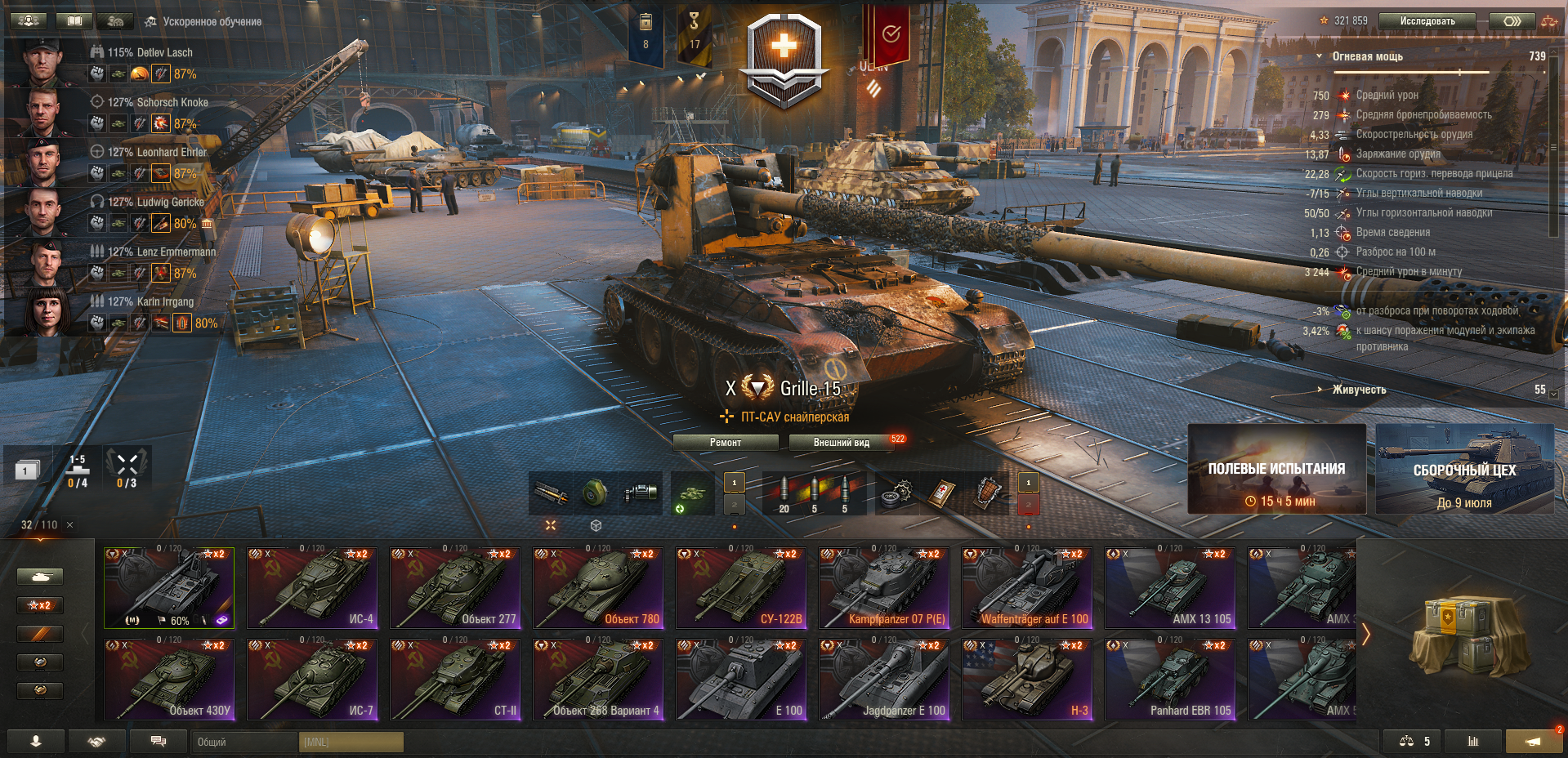
Task: Click the Исследовать button
Action: pyautogui.click(x=1427, y=21)
